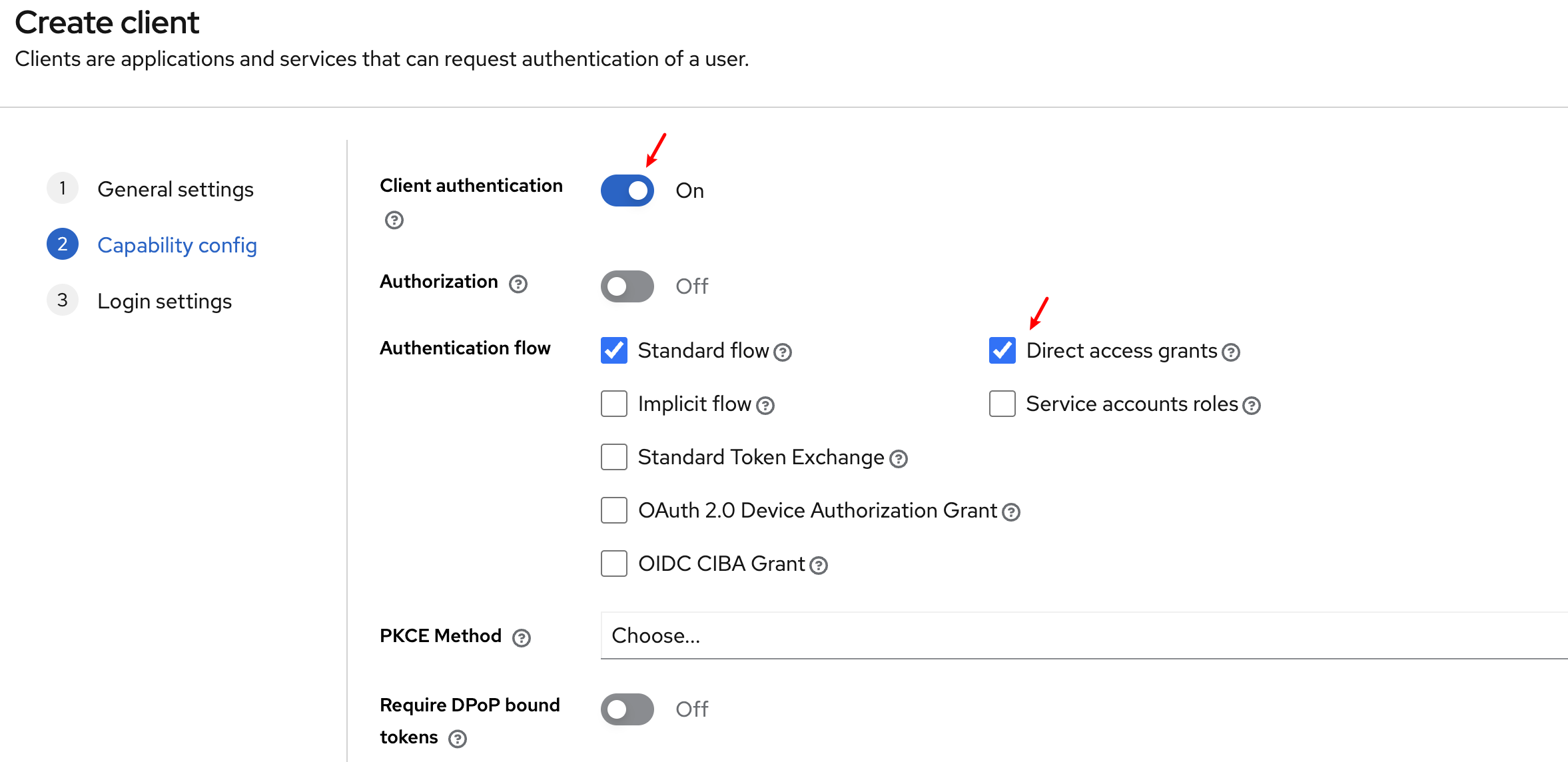
Task: Enable the Authorization toggle
Action: [x=627, y=286]
